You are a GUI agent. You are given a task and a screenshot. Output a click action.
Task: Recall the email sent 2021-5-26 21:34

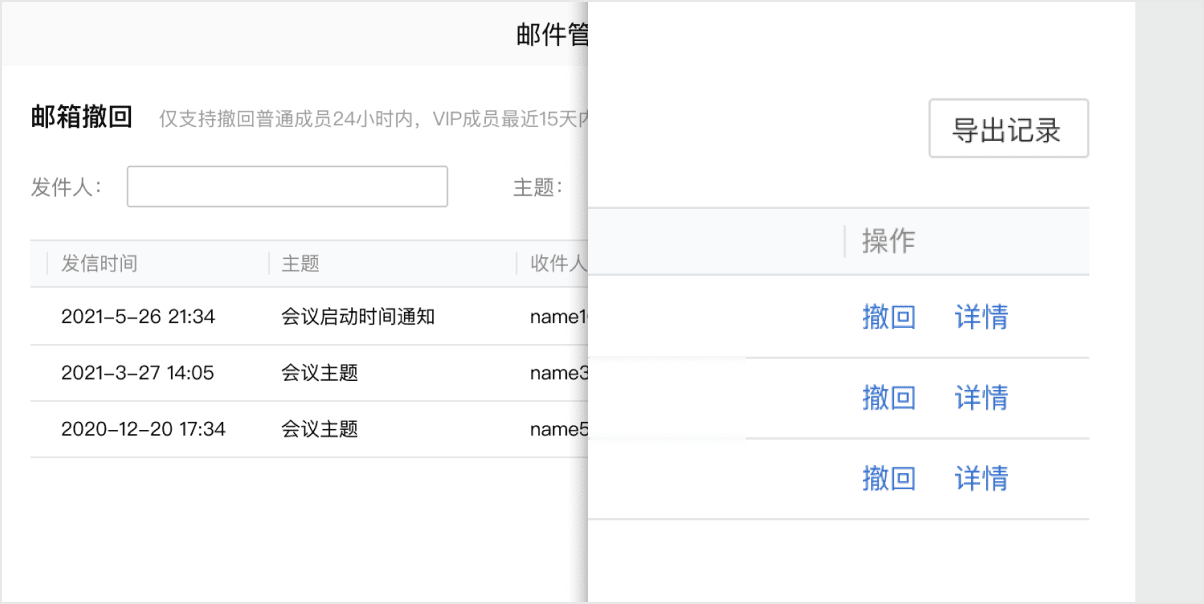[888, 317]
